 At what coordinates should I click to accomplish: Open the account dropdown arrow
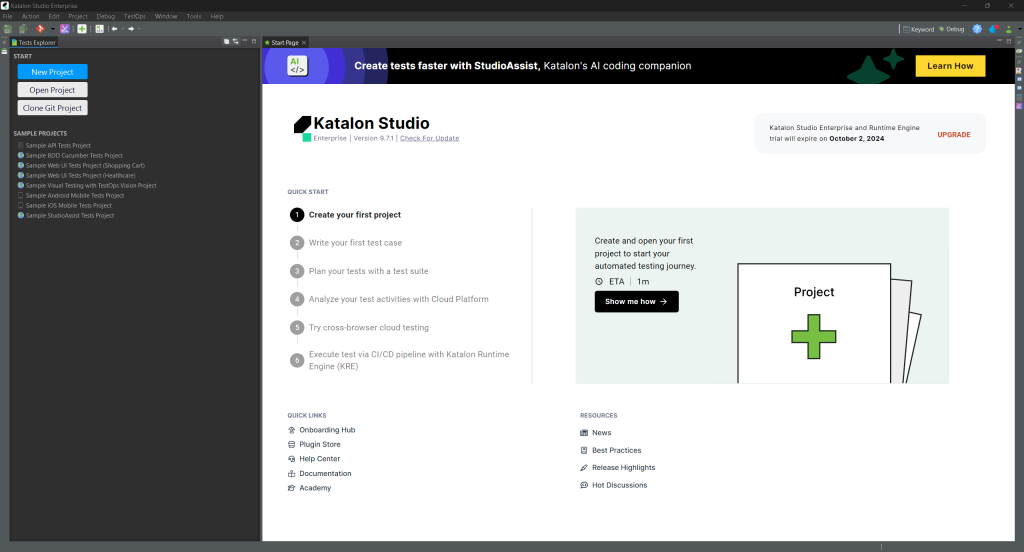(1020, 29)
